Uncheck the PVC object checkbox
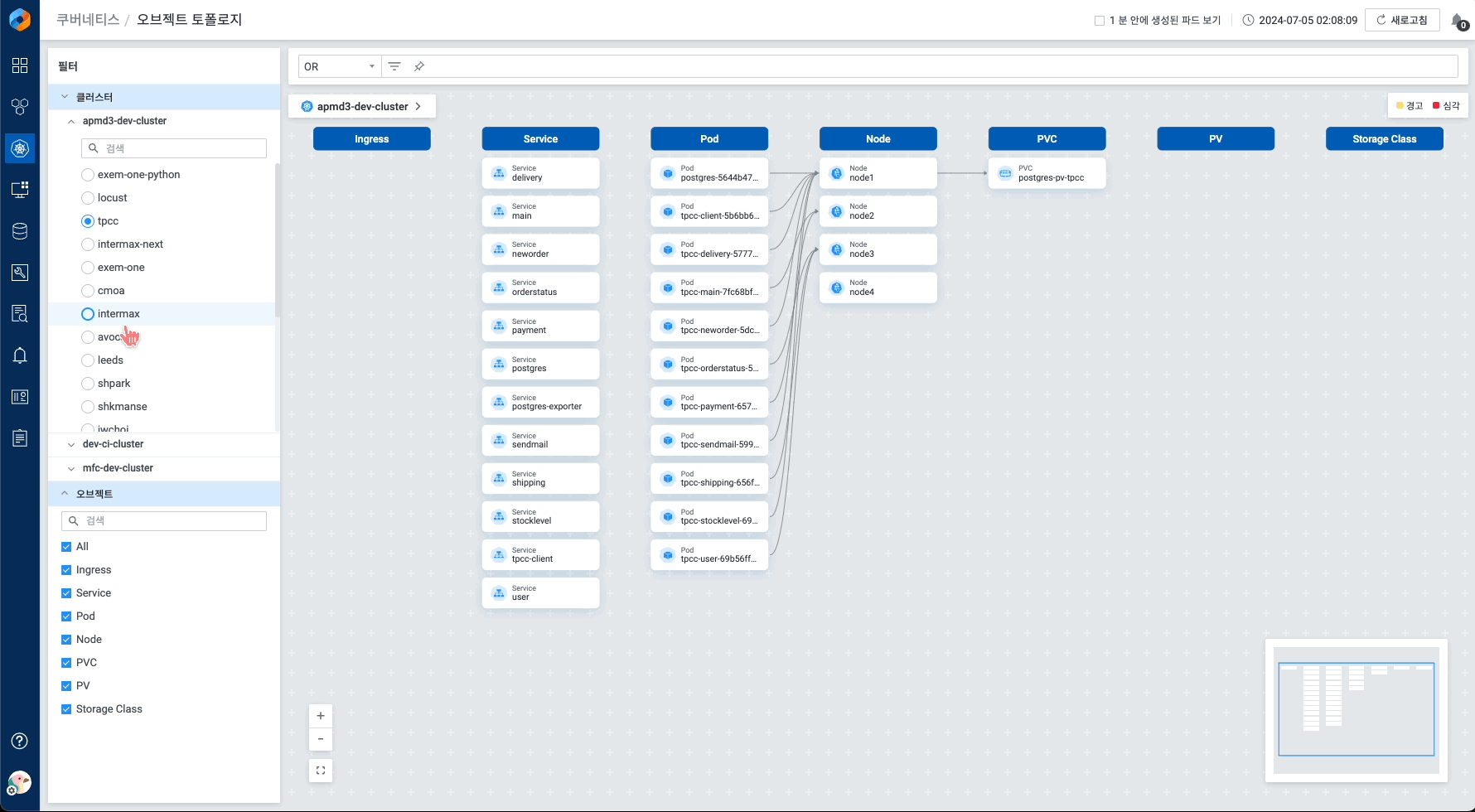The width and height of the screenshot is (1475, 812). click(66, 663)
